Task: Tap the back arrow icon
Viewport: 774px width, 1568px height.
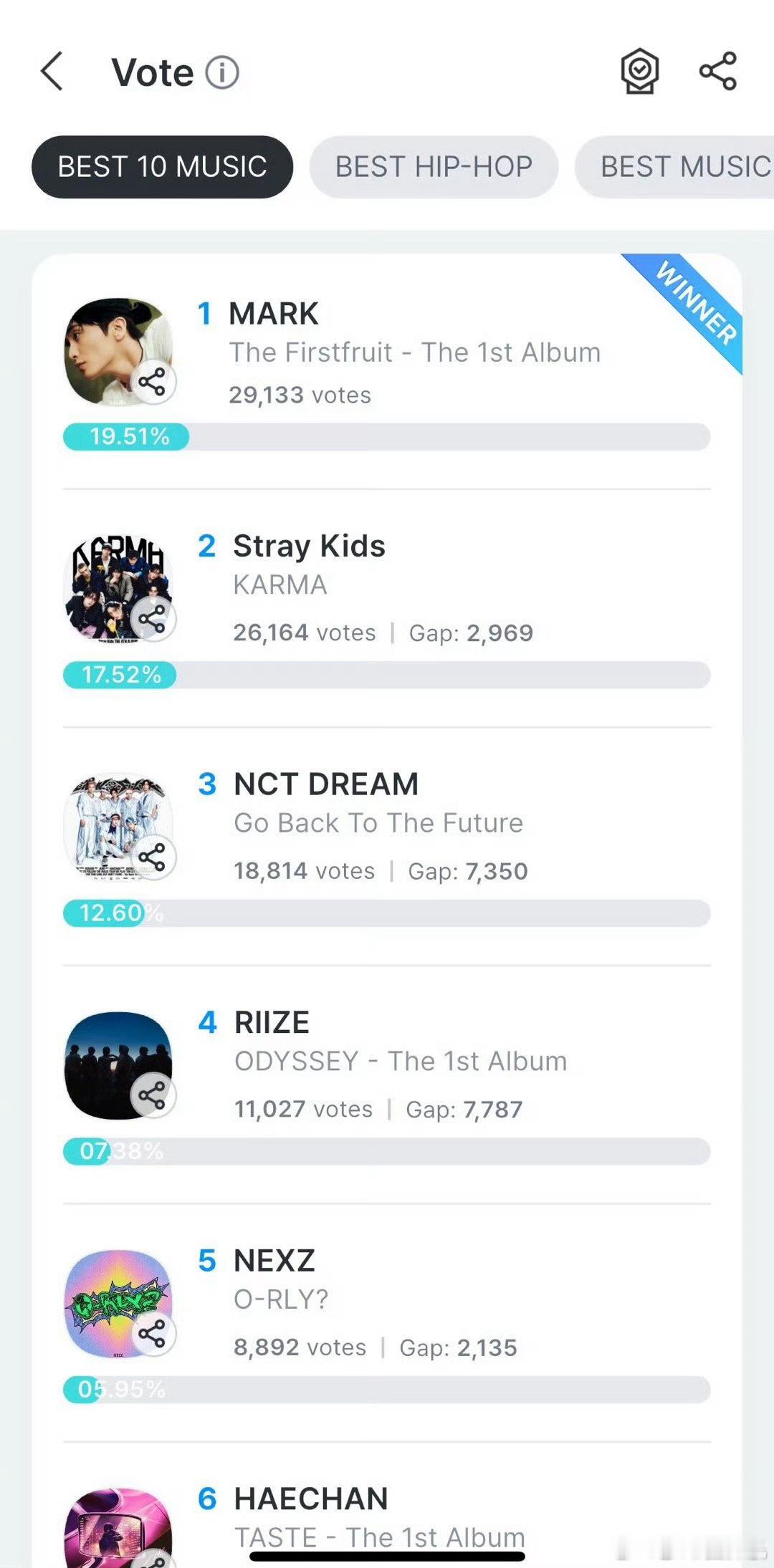Action: (x=52, y=72)
